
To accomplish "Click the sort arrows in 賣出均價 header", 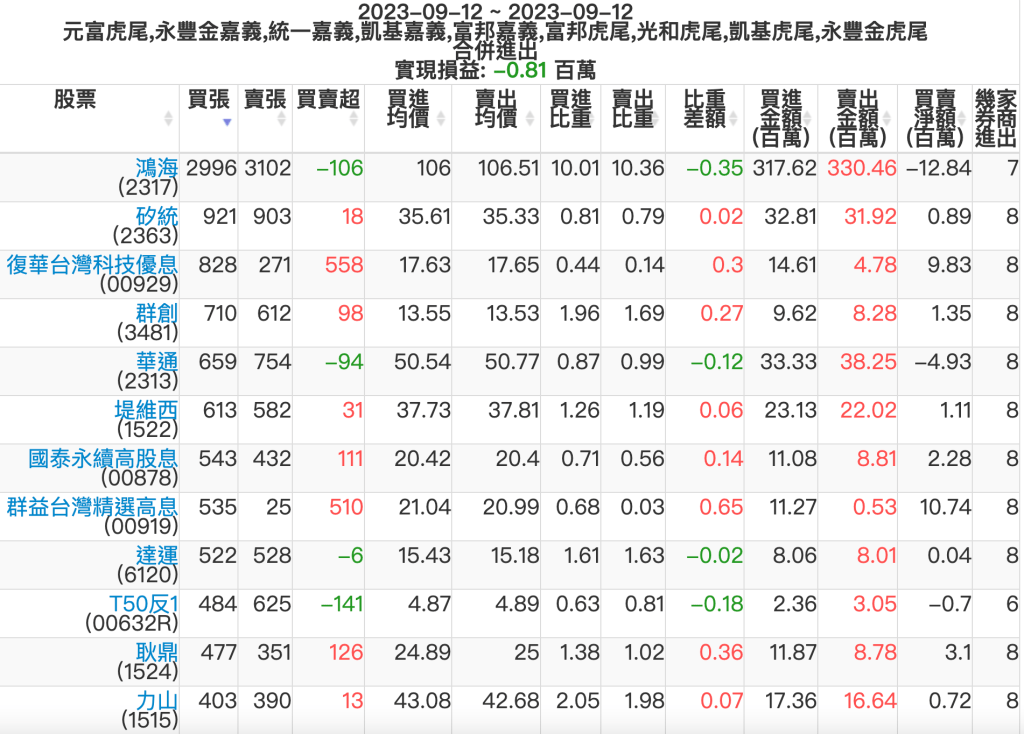I will pos(532,118).
